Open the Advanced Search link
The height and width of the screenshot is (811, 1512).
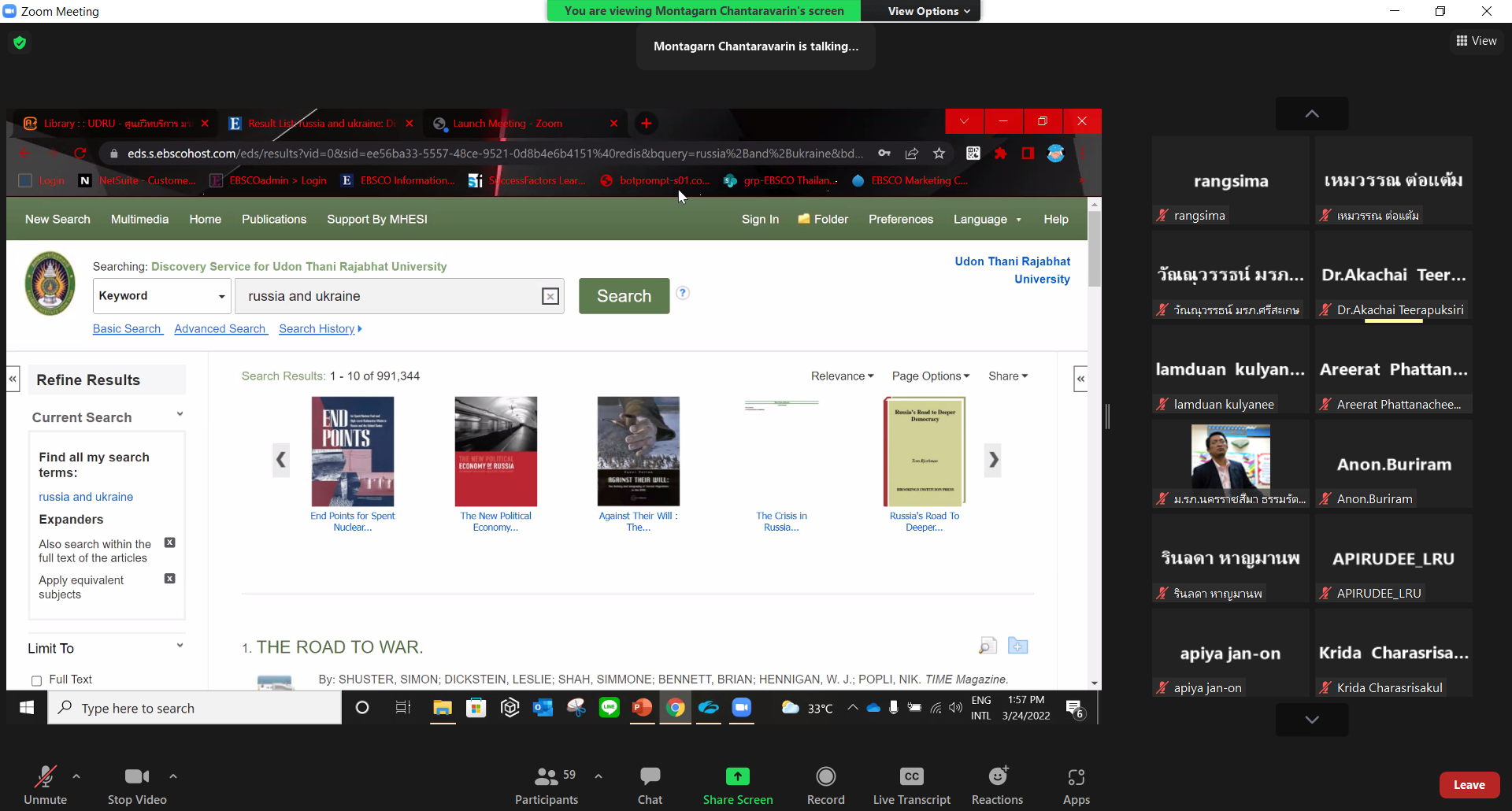coord(220,329)
